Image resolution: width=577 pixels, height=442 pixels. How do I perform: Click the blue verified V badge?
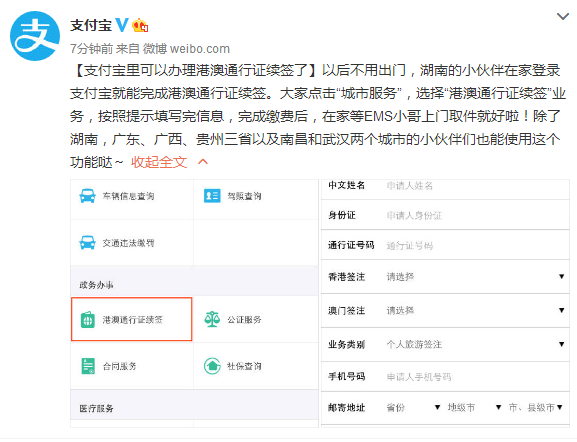[122, 25]
